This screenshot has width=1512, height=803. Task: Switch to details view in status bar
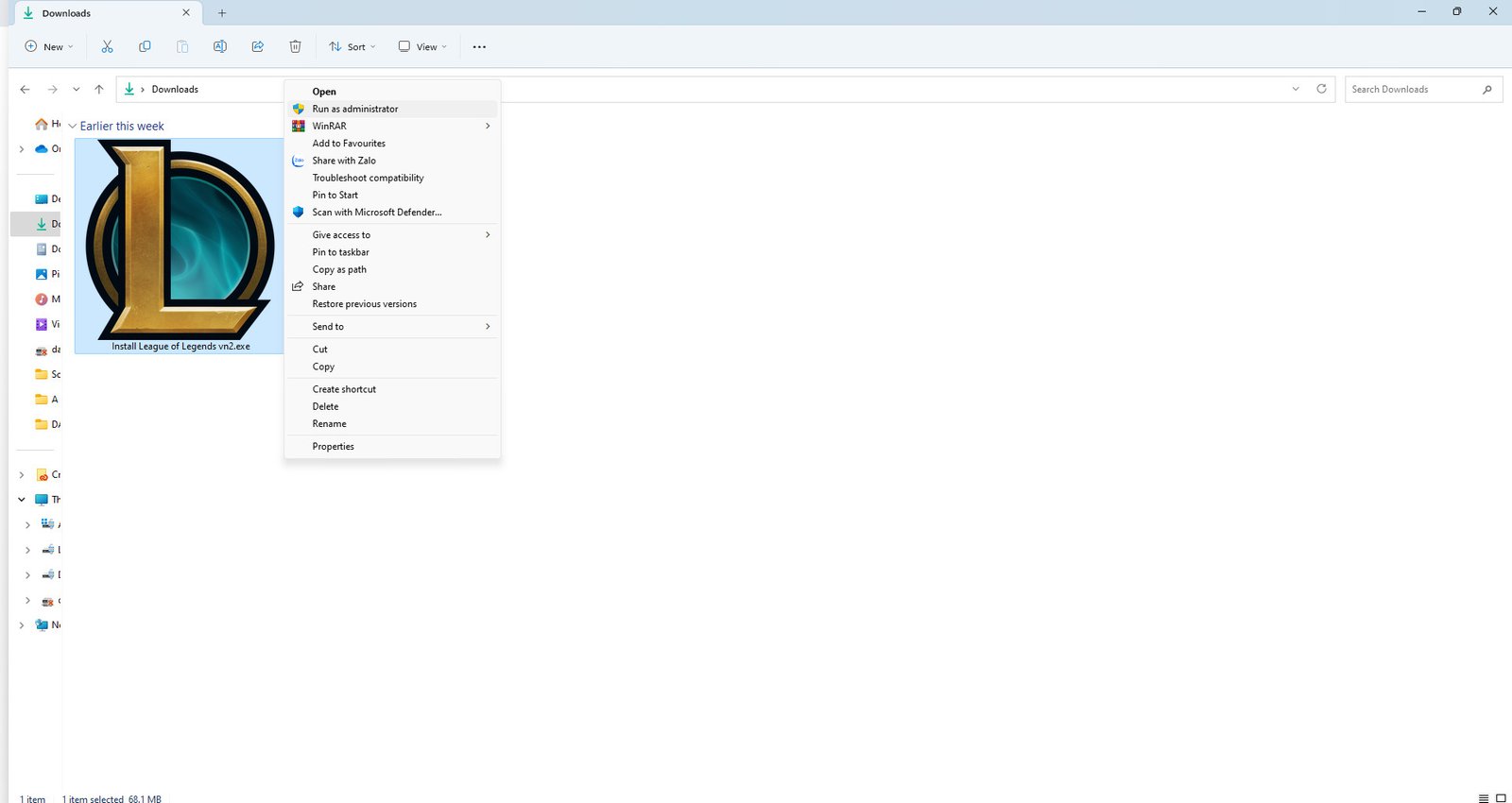(1484, 798)
